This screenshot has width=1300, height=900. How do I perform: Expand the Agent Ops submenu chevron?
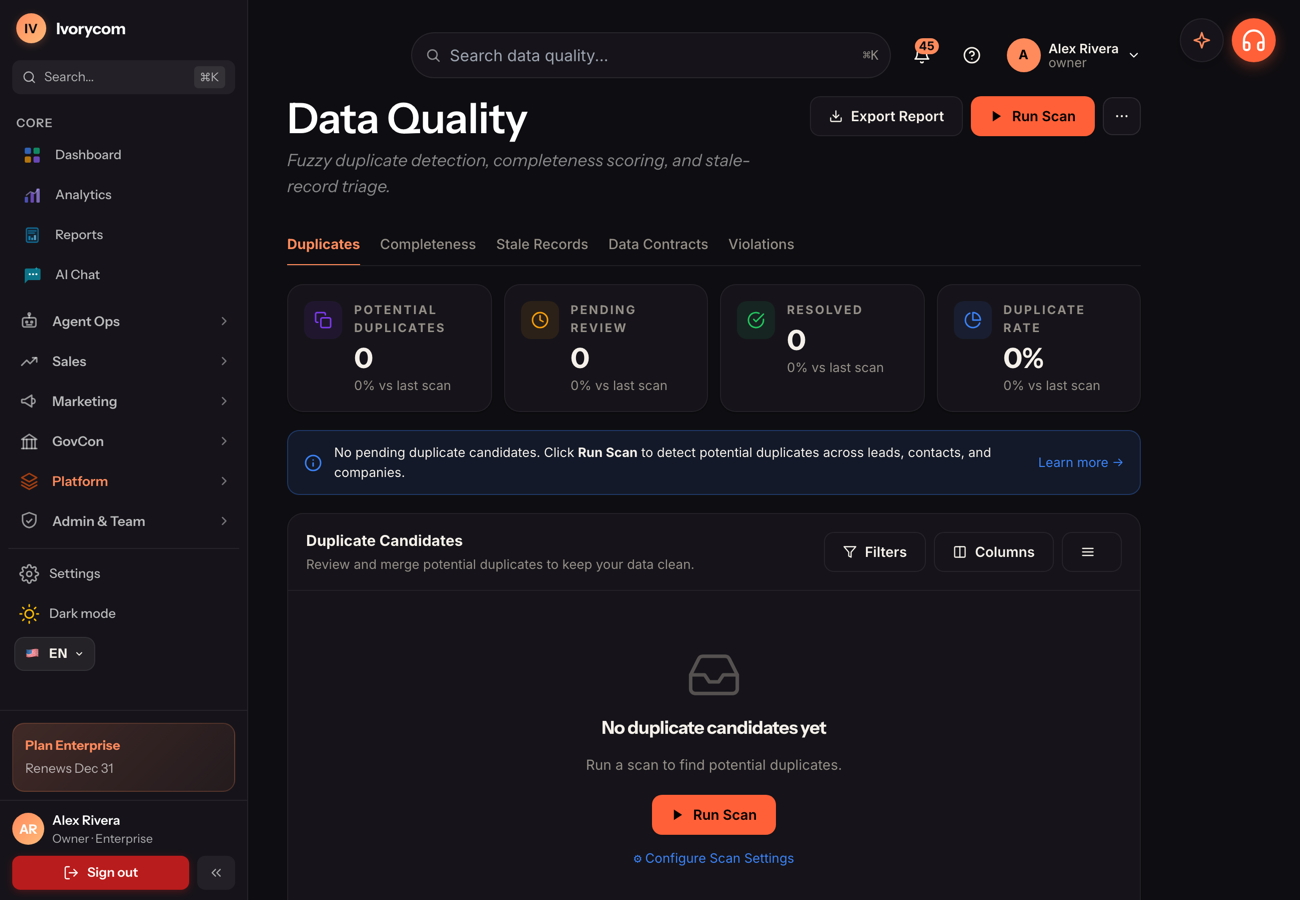point(224,321)
